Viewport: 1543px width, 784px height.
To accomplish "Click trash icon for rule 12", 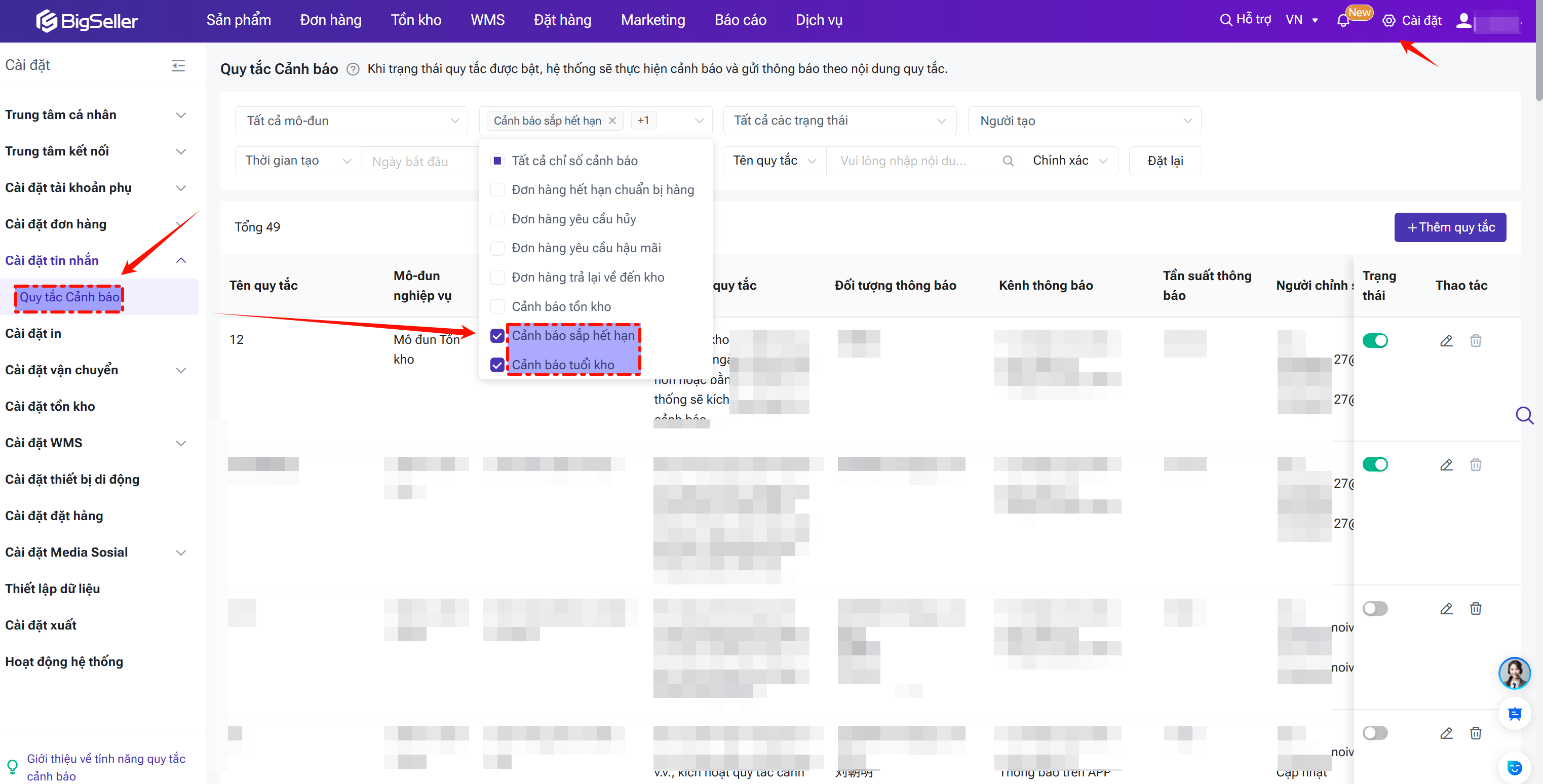I will pyautogui.click(x=1475, y=341).
